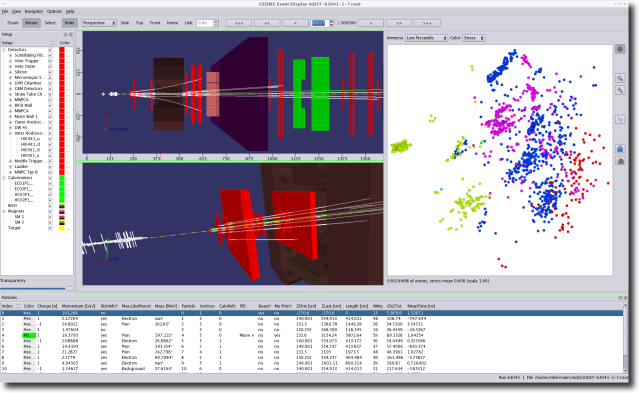
Task: Click the Setup panel float icon
Action: click(x=66, y=35)
